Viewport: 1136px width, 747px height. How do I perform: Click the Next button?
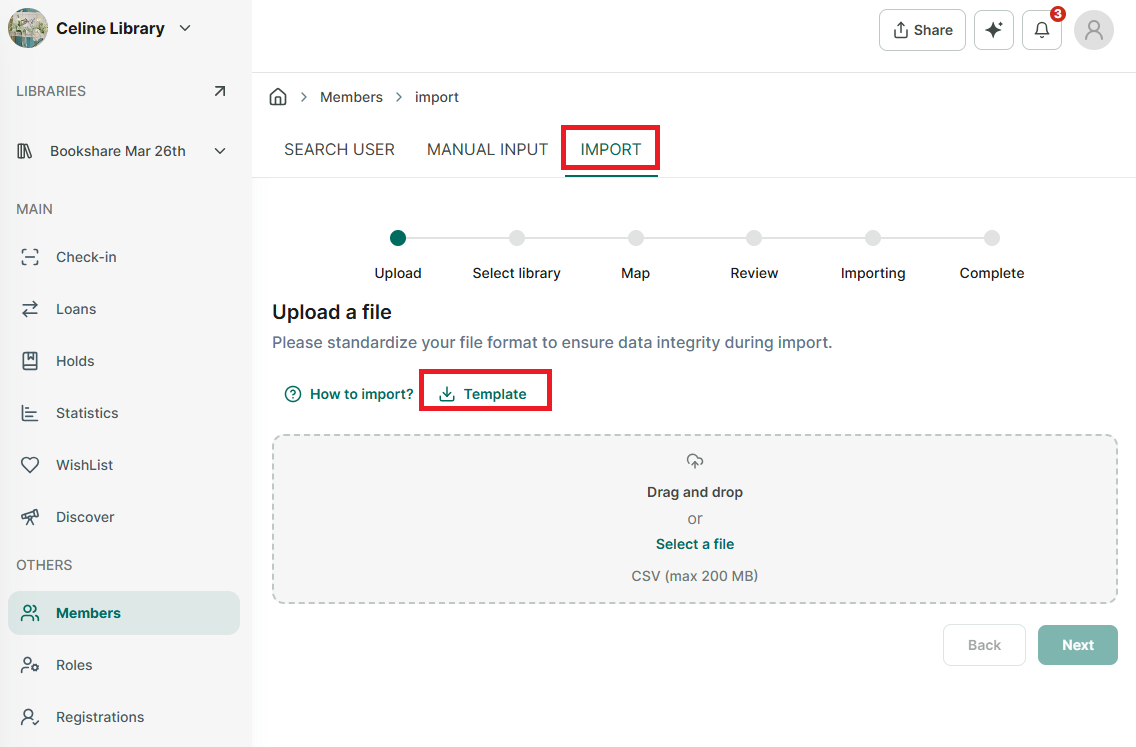tap(1077, 645)
